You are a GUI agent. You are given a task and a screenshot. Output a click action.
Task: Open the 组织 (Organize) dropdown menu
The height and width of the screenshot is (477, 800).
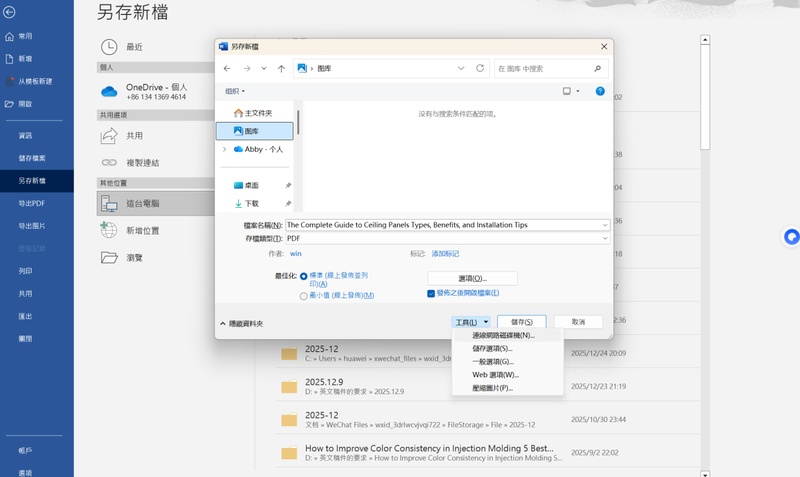pyautogui.click(x=235, y=91)
